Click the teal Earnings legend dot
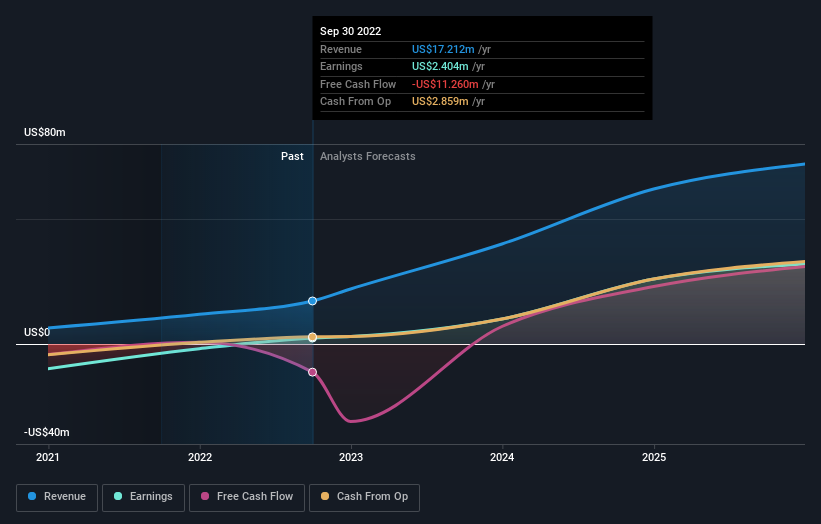This screenshot has width=821, height=524. 118,496
